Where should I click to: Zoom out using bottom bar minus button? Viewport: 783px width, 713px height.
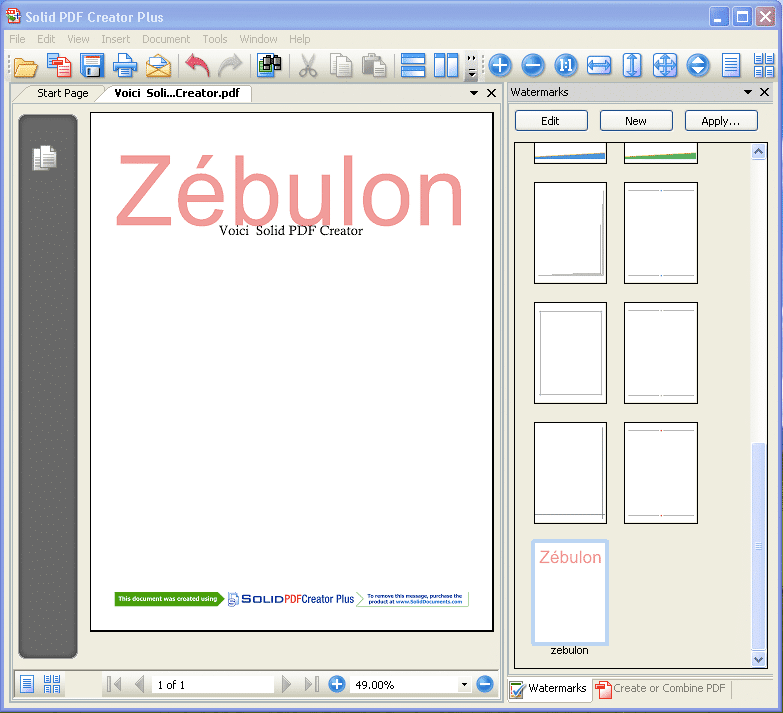coord(485,684)
